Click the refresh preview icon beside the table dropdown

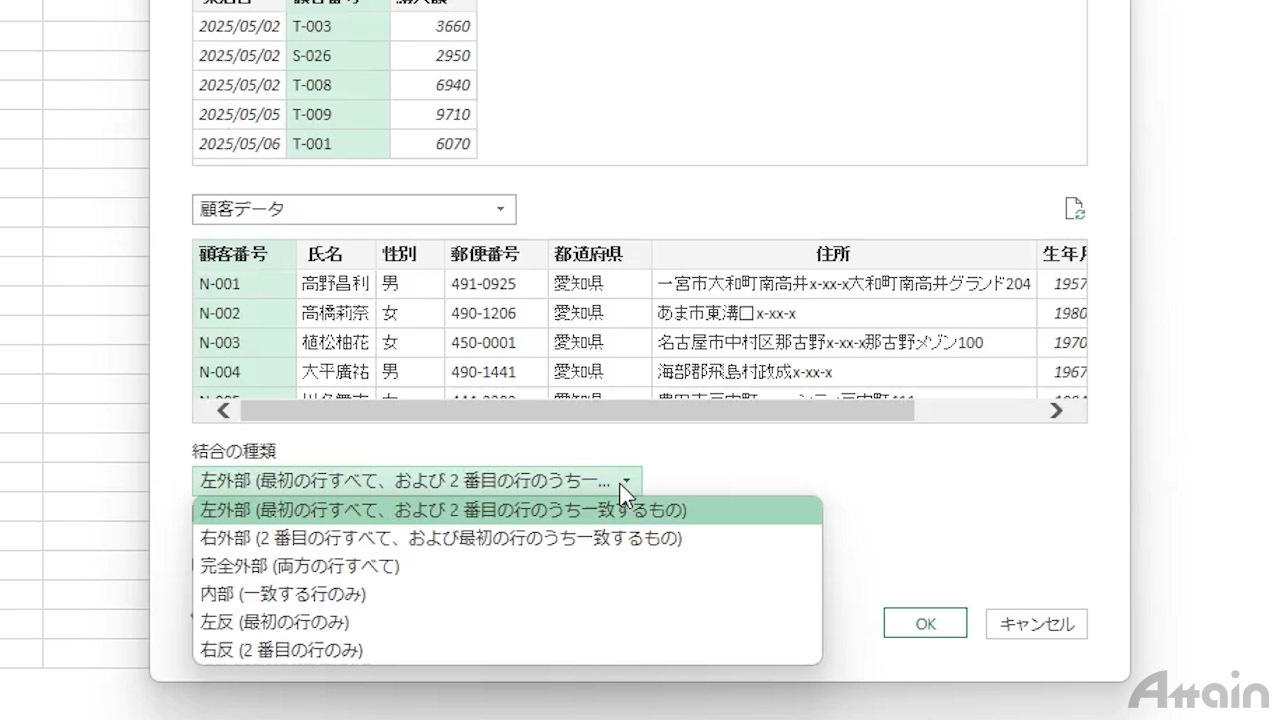pyautogui.click(x=1075, y=209)
